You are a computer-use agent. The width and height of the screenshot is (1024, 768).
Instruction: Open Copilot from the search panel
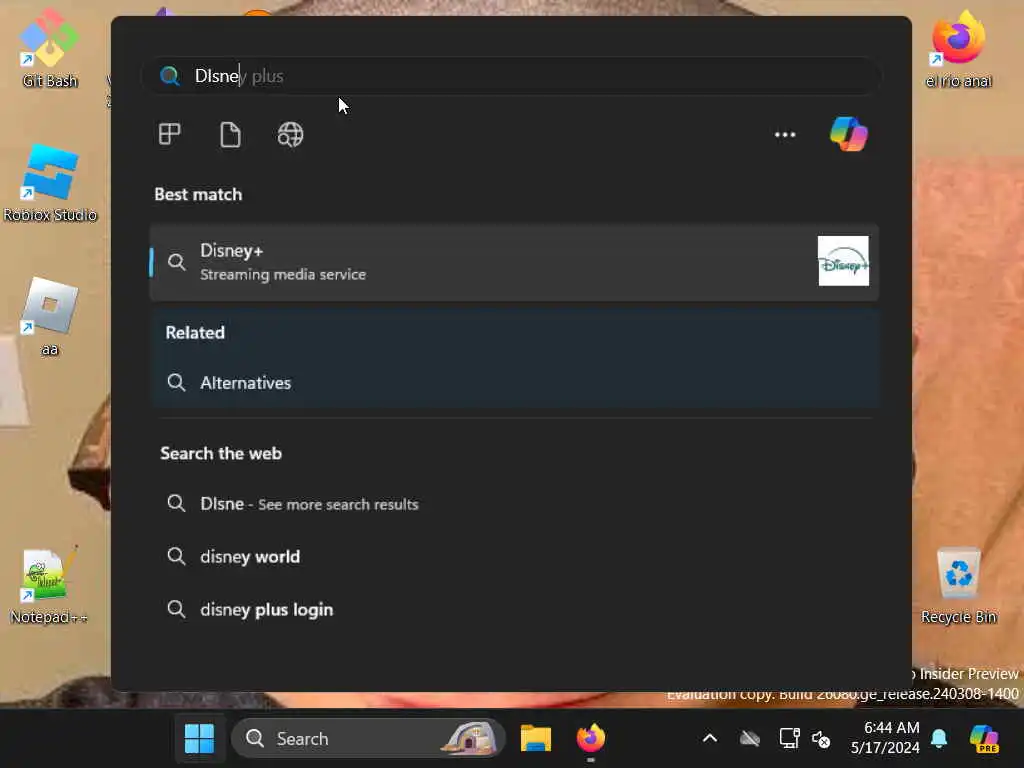click(848, 134)
